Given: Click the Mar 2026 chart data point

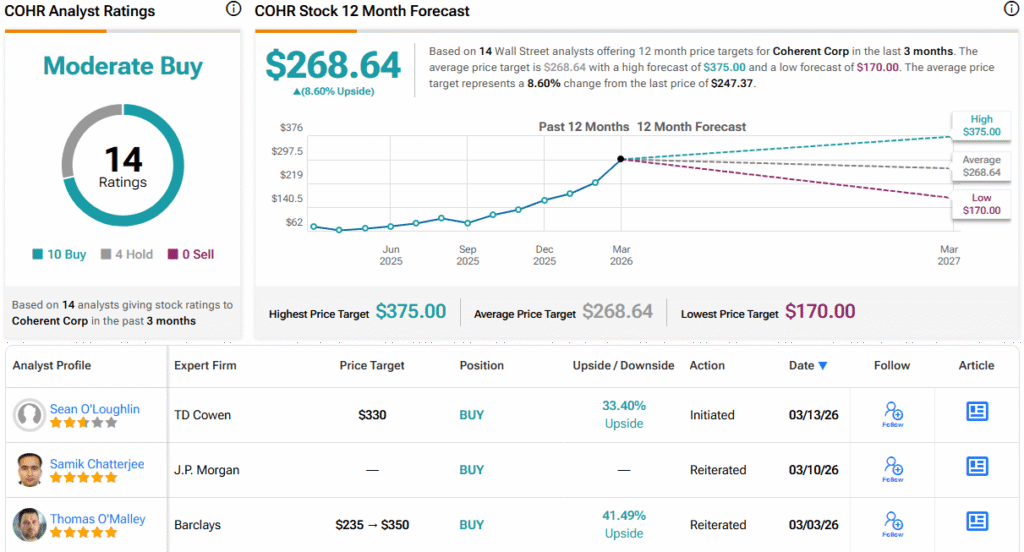Looking at the screenshot, I should click(621, 159).
